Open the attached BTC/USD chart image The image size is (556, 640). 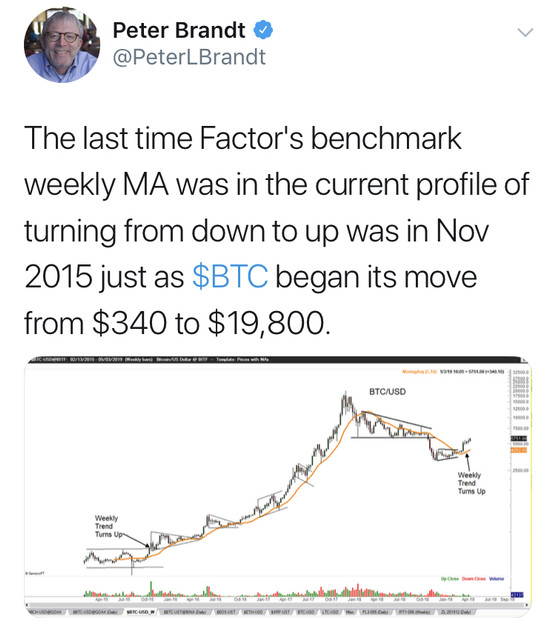pyautogui.click(x=278, y=486)
